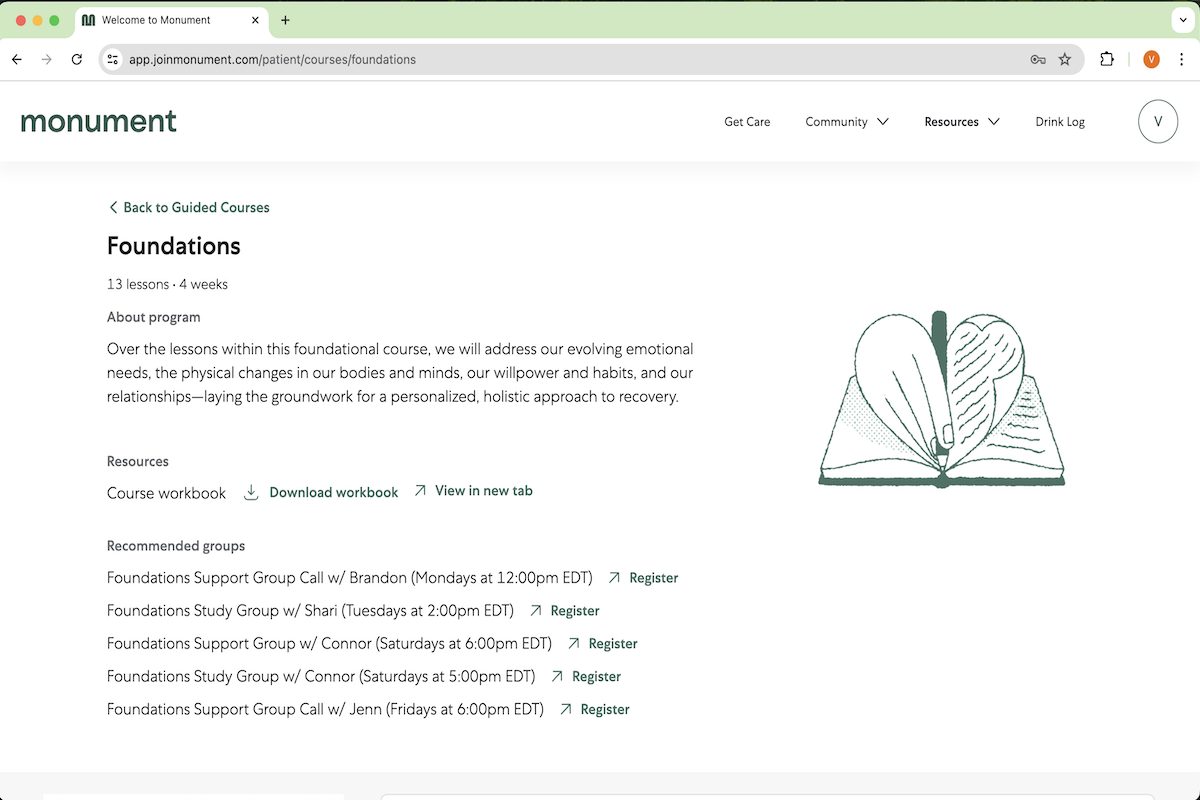Open the tab search dropdown in Chrome
This screenshot has width=1200, height=800.
[x=1183, y=20]
